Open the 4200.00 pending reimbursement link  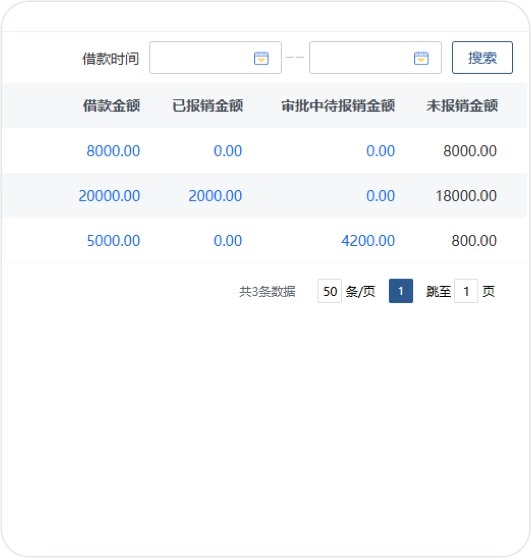[368, 241]
